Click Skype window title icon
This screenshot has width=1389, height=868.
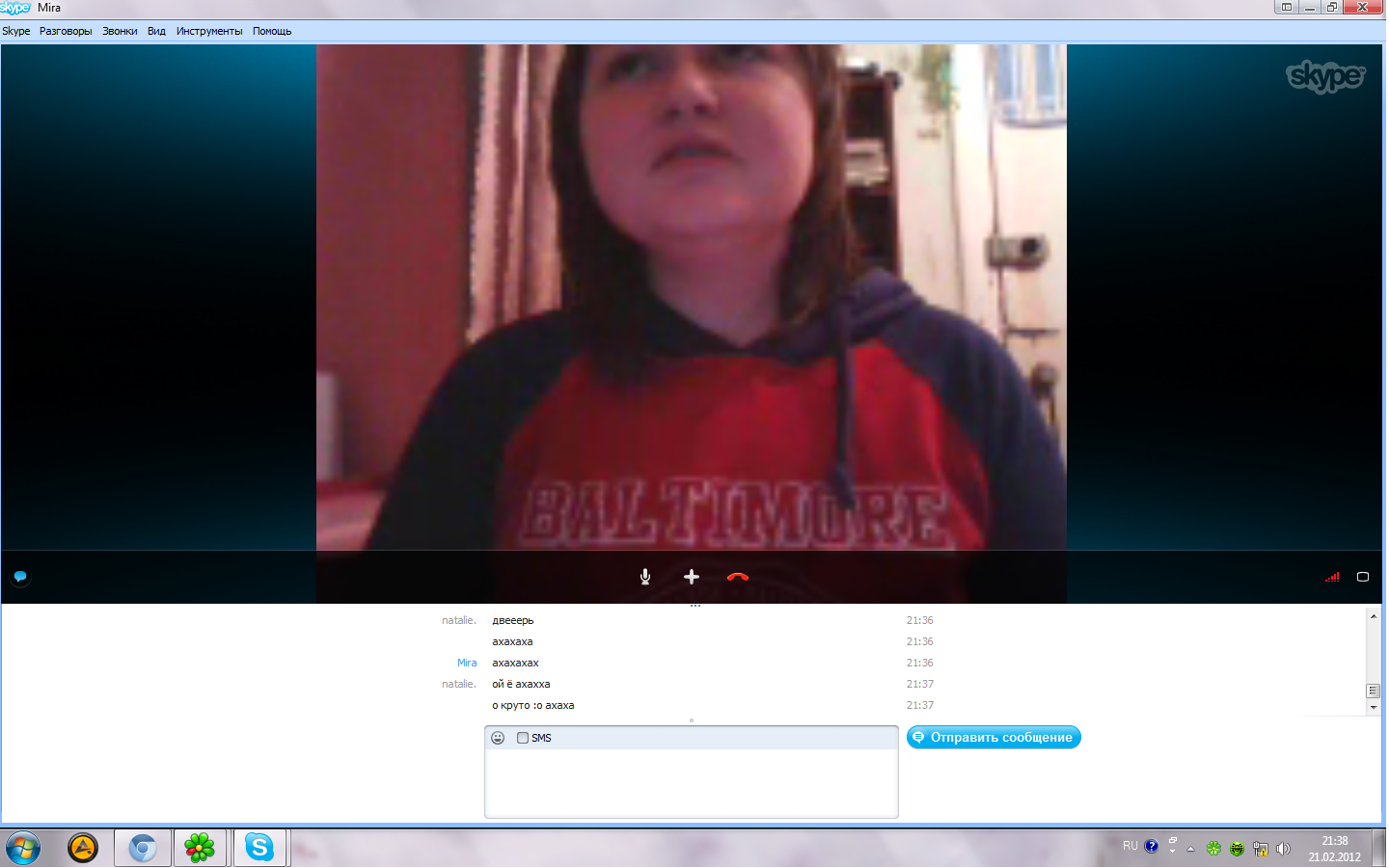point(15,8)
